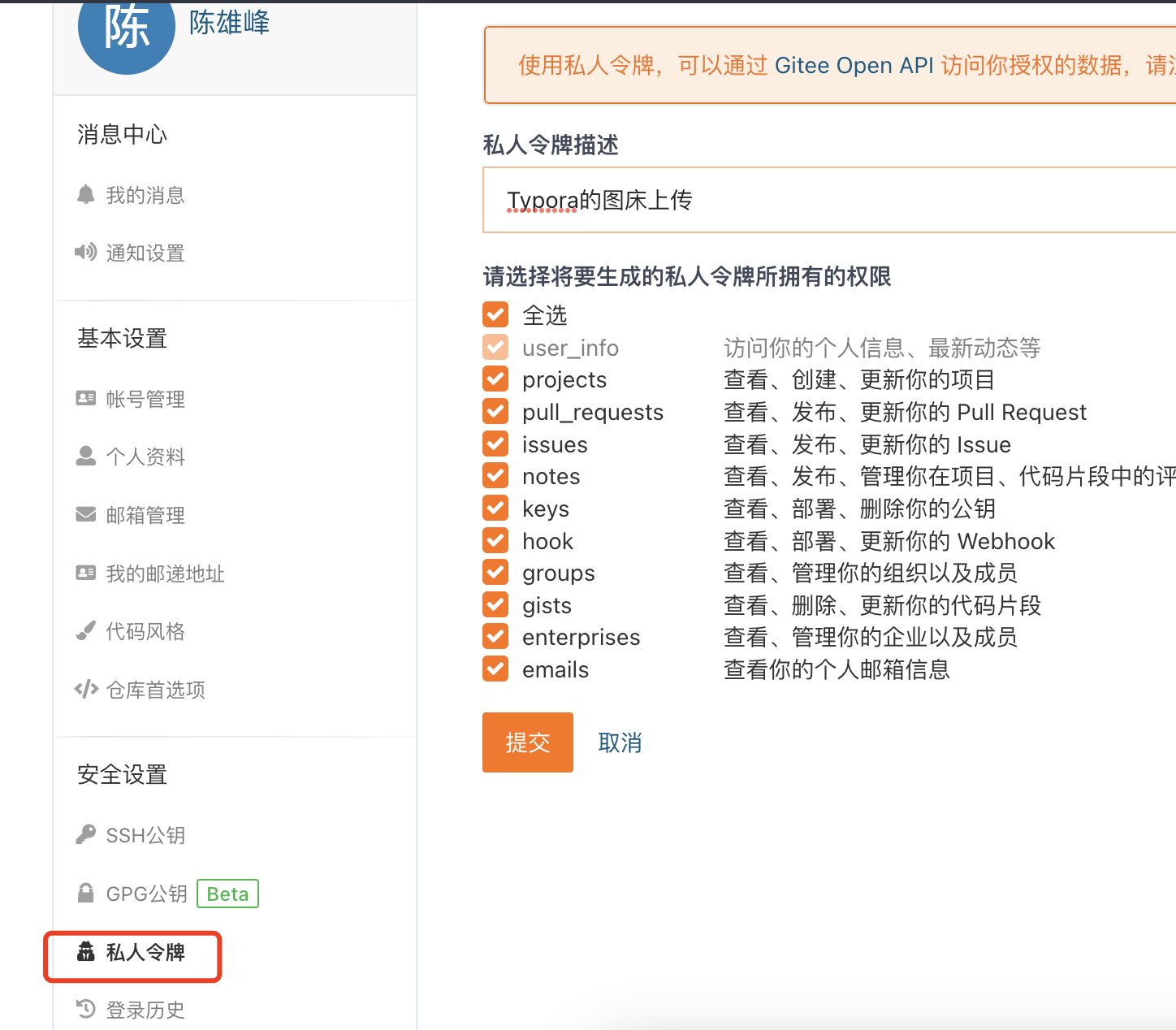Screen dimensions: 1176x1030
Task: Uncheck the emails permission checkbox
Action: (495, 669)
